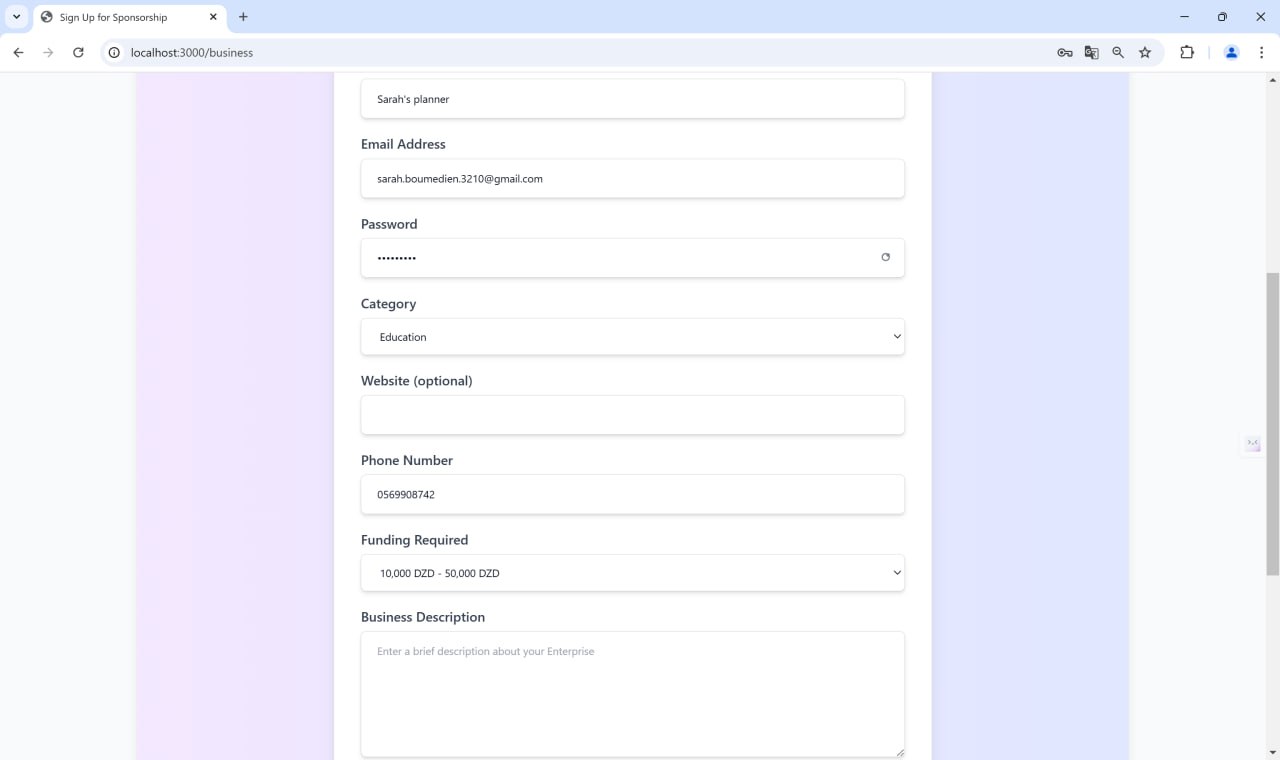
Task: Bookmark this page using the star icon
Action: pos(1145,52)
